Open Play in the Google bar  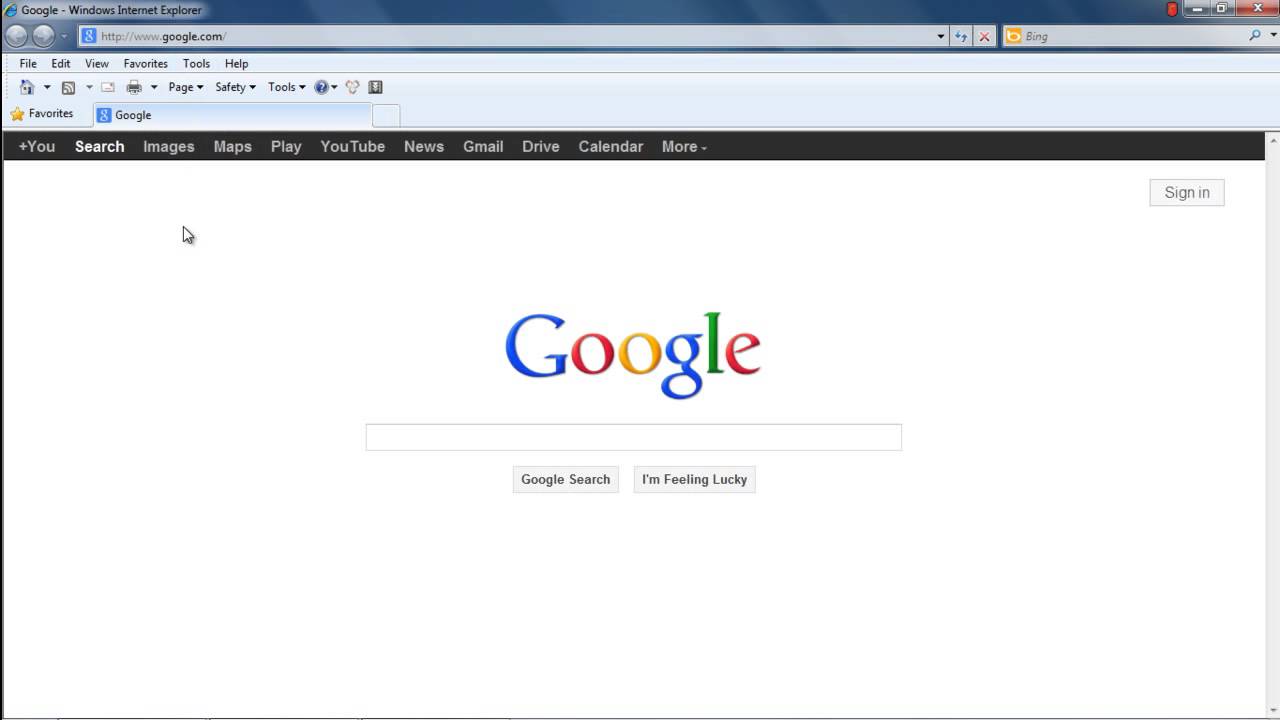tap(286, 146)
